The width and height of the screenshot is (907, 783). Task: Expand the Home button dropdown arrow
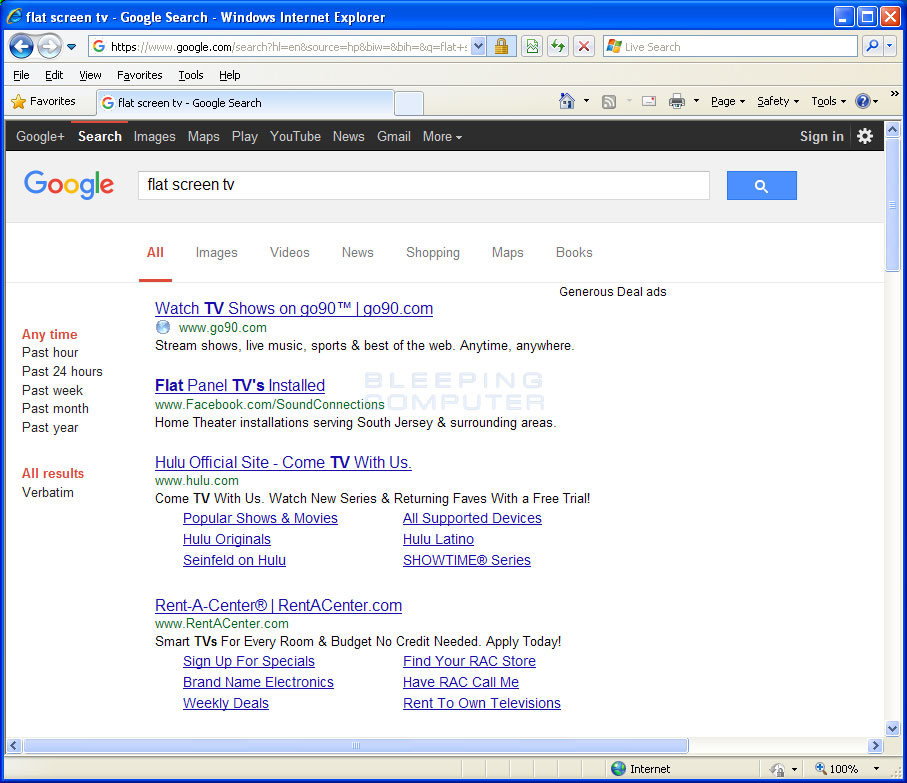coord(587,101)
